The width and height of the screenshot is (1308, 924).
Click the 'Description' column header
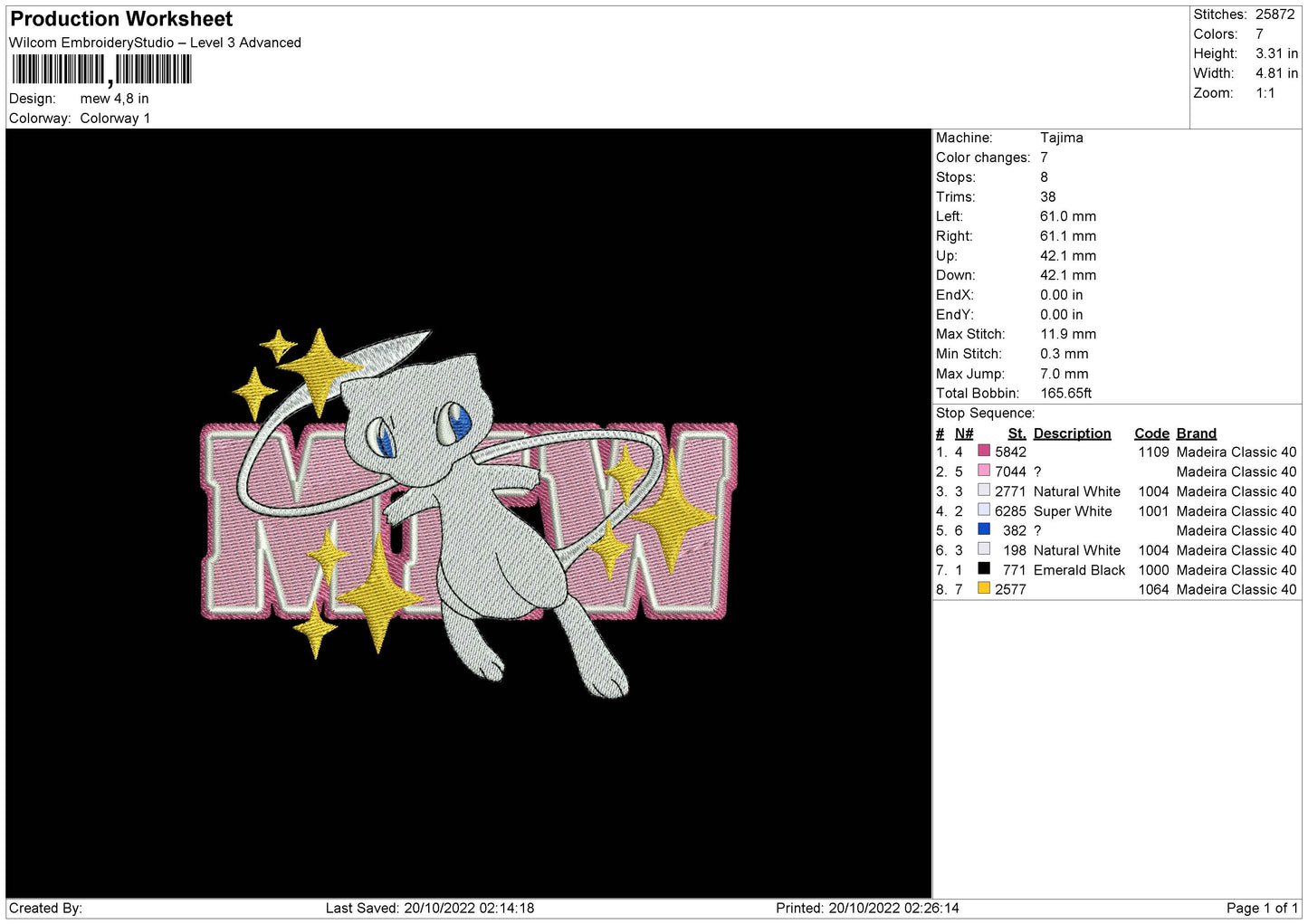click(x=1072, y=433)
